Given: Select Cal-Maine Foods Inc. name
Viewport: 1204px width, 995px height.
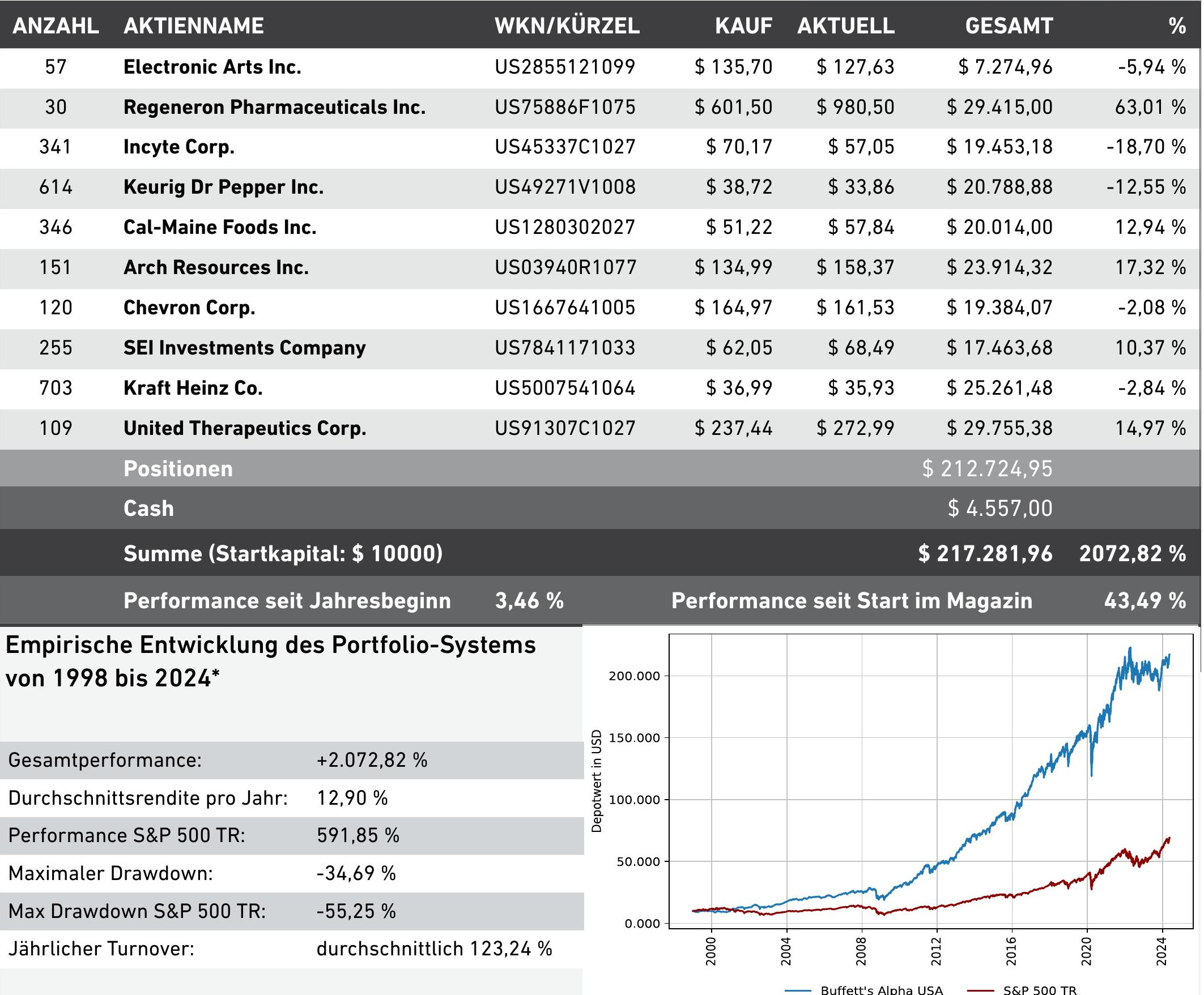Looking at the screenshot, I should (x=220, y=228).
